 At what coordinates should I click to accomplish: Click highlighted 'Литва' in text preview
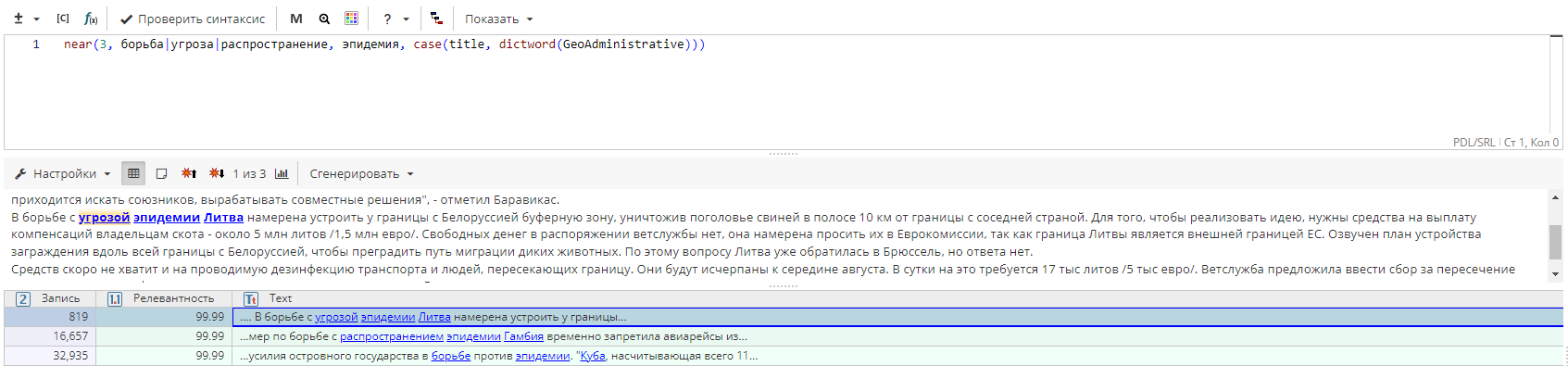click(x=223, y=218)
